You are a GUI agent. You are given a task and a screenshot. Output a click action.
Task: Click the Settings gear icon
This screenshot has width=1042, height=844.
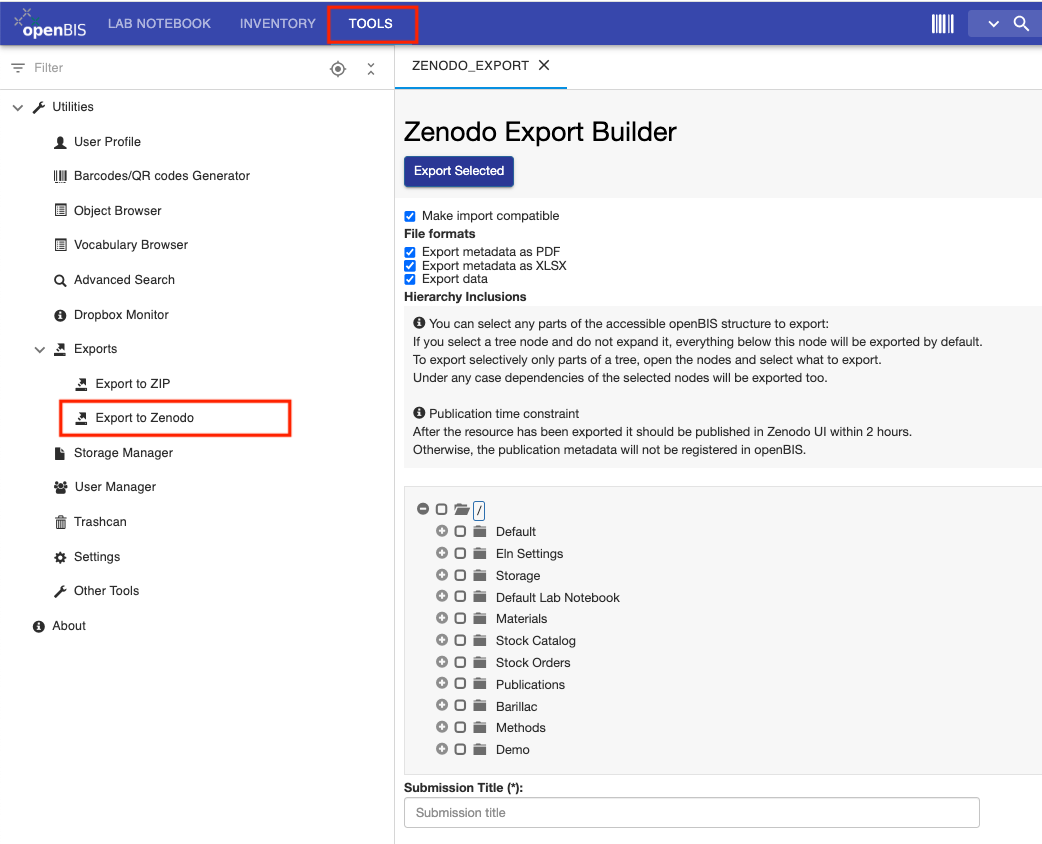point(60,557)
